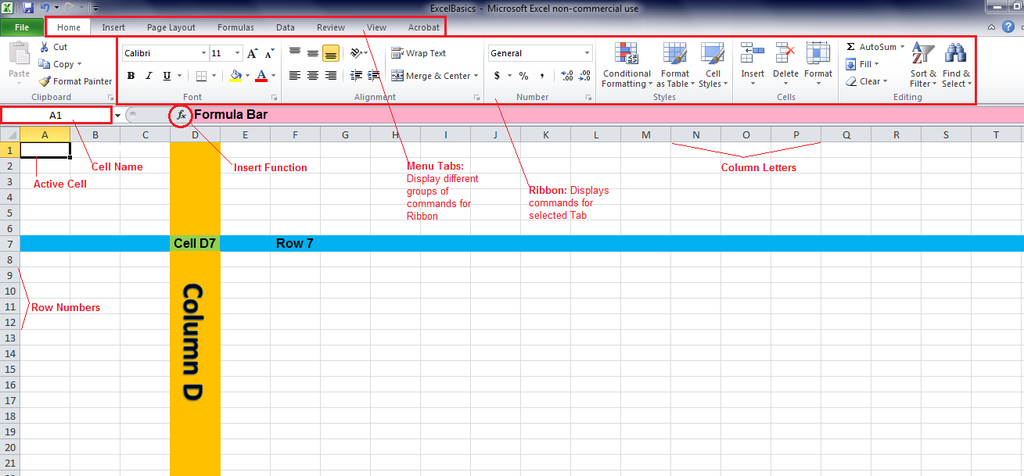Viewport: 1024px width, 476px height.
Task: Select row 7 header
Action: [10, 244]
